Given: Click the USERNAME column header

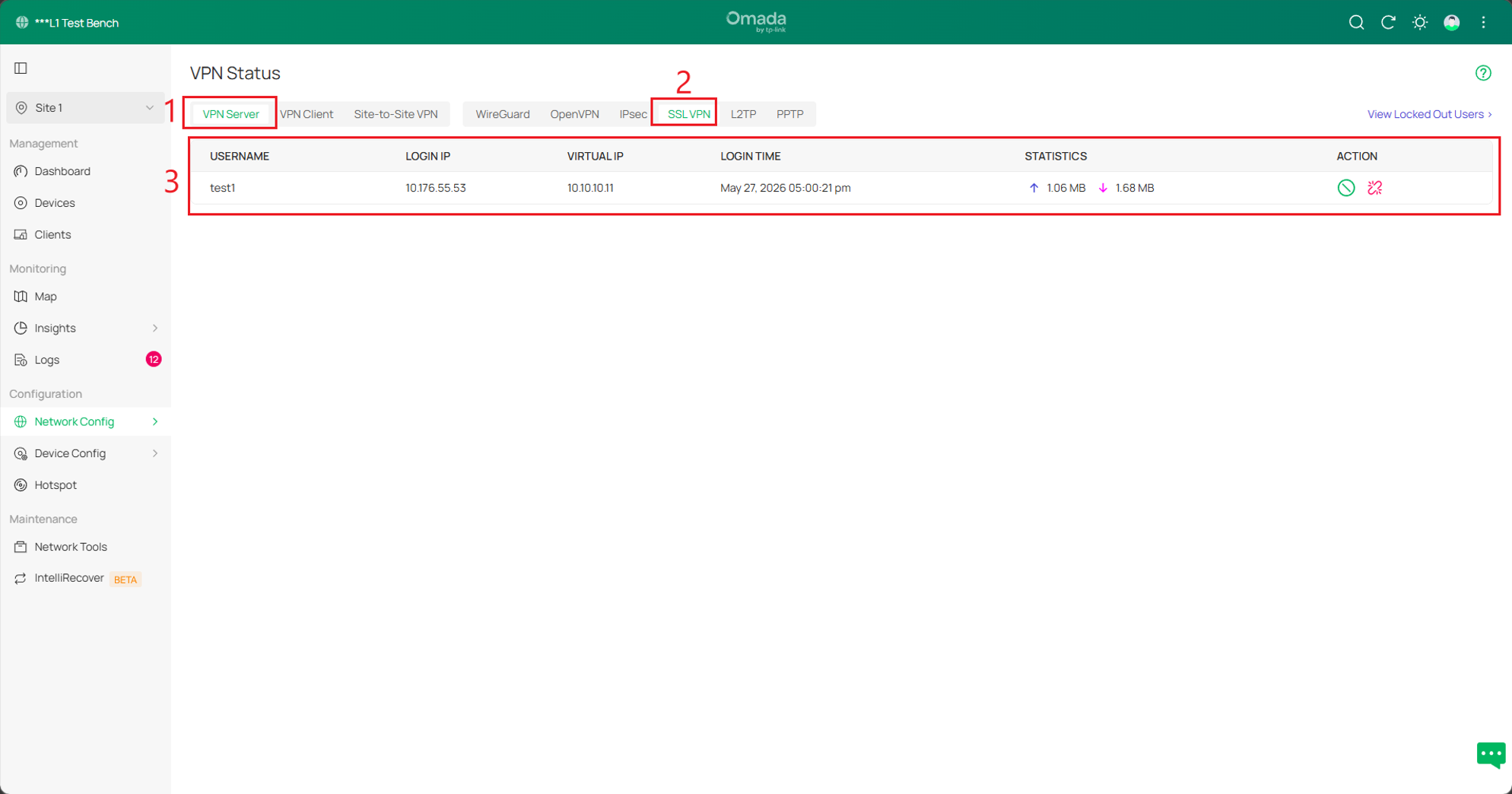Looking at the screenshot, I should tap(240, 156).
